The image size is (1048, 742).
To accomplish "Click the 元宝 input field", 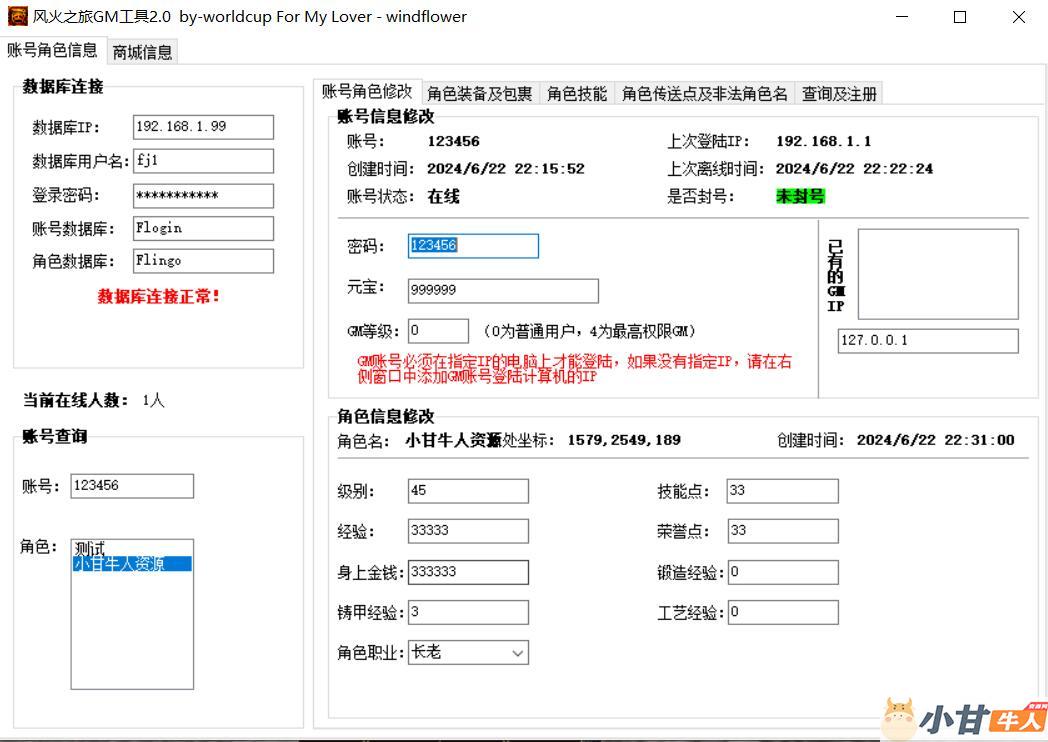I will pos(503,290).
